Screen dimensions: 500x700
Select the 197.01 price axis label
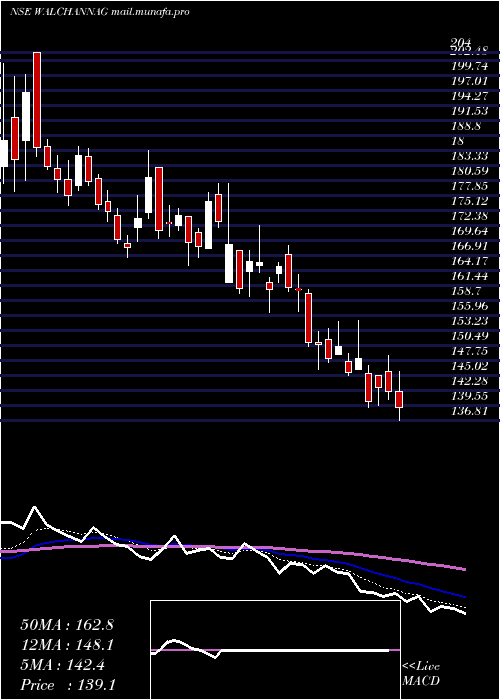coord(469,81)
